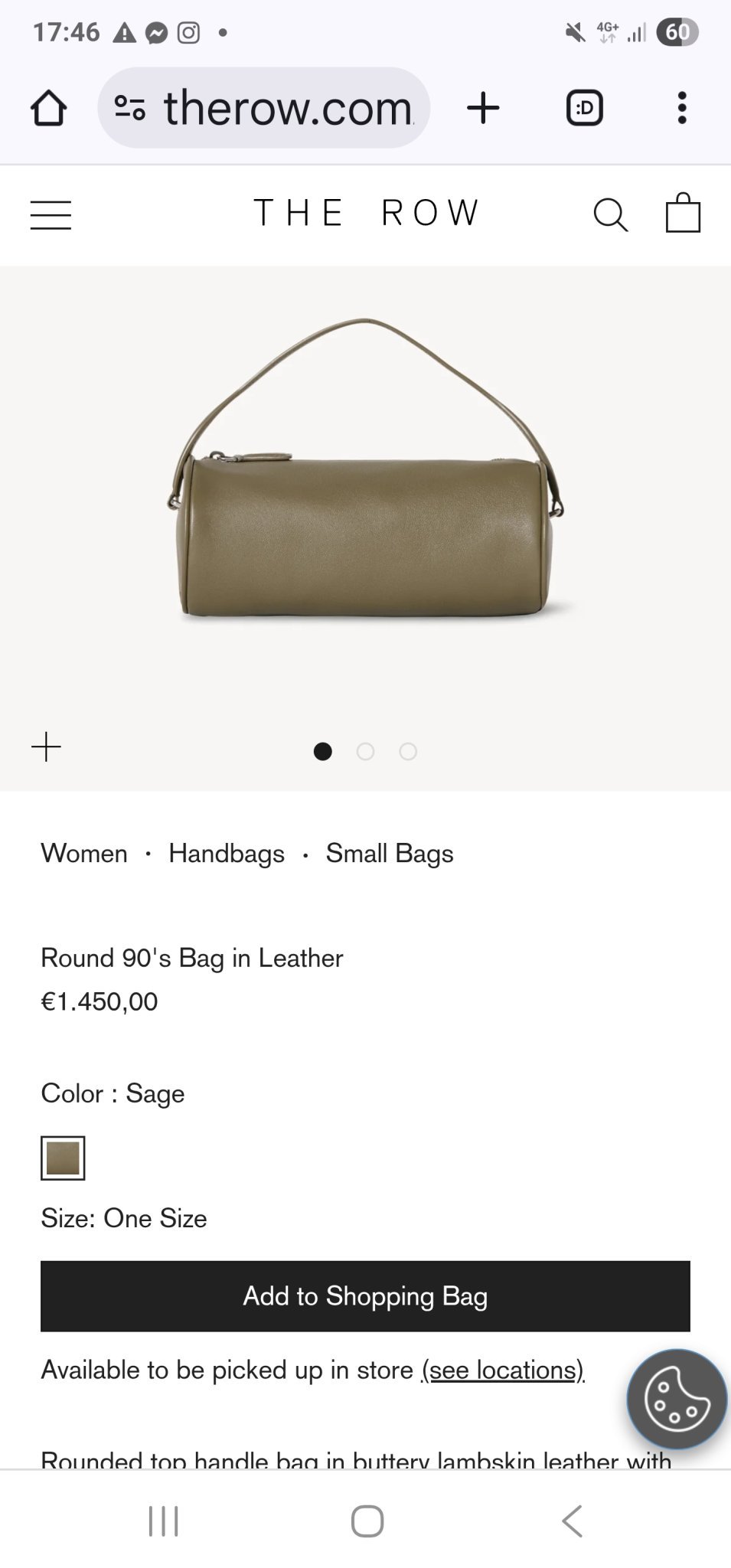Choose the Sage color swatch
The height and width of the screenshot is (1568, 731).
63,1158
